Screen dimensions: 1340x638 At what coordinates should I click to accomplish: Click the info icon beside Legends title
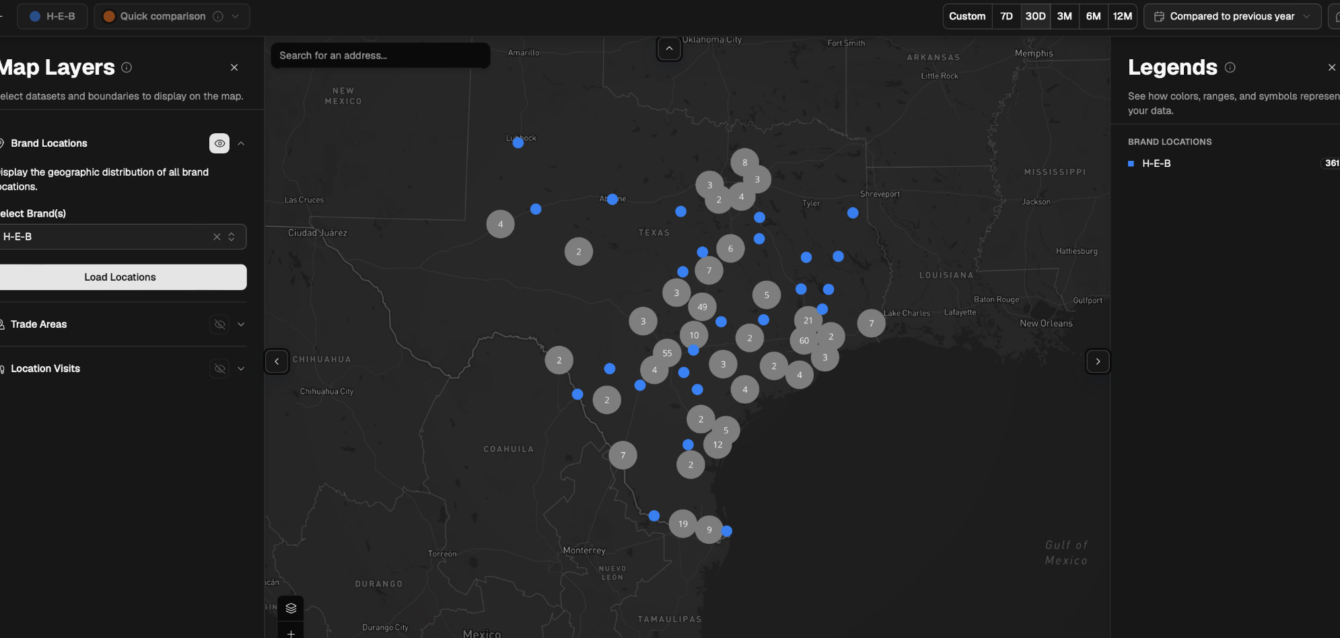(x=1230, y=68)
